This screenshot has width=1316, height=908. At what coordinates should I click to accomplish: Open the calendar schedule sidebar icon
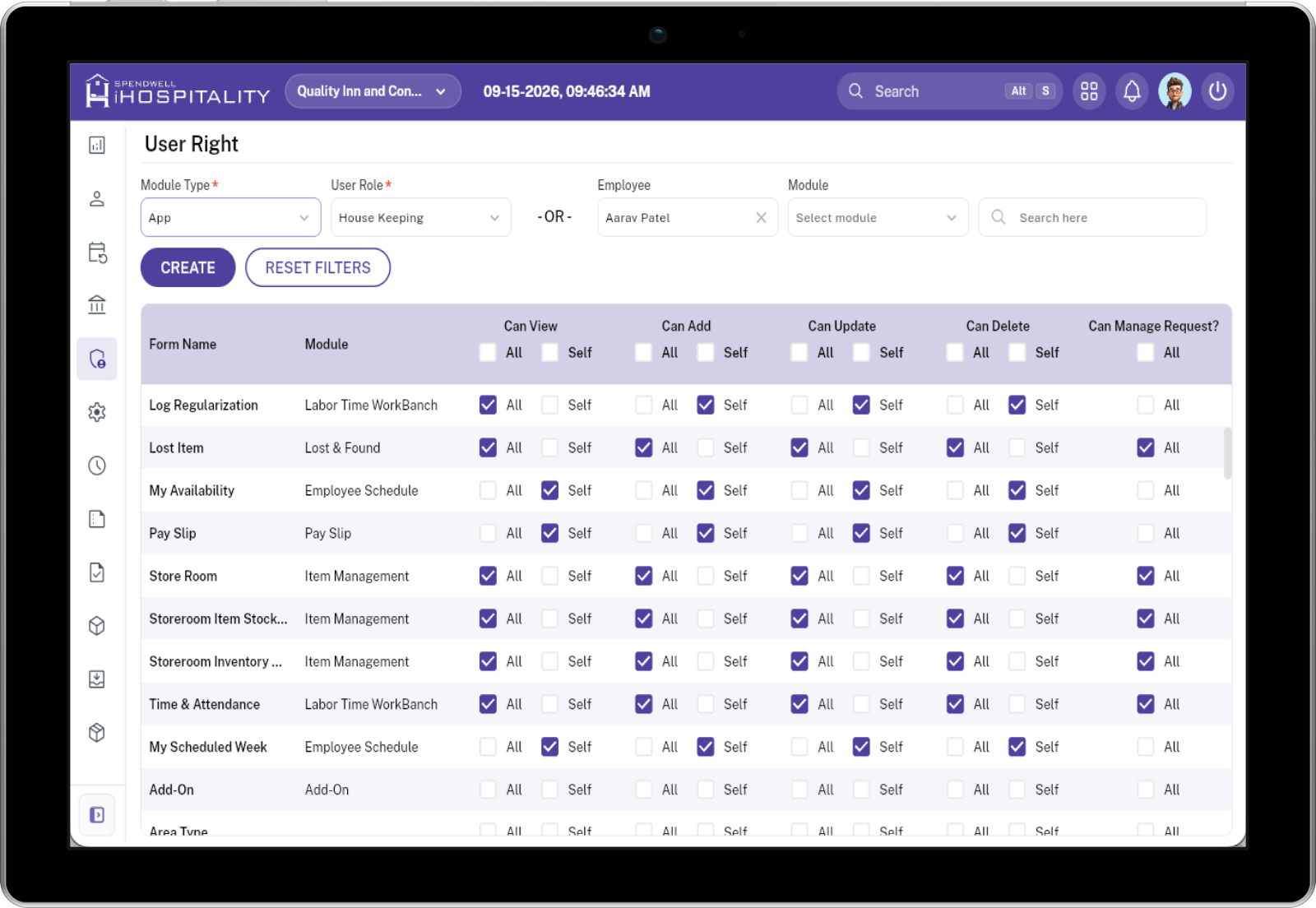(x=97, y=252)
